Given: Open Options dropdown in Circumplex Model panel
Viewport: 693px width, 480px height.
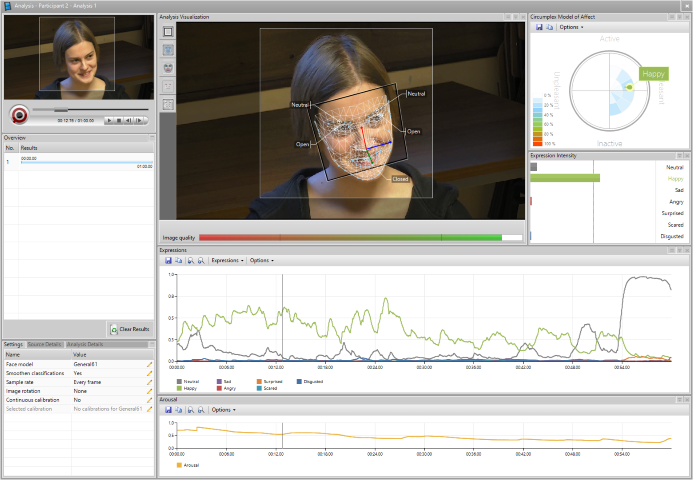Looking at the screenshot, I should pyautogui.click(x=571, y=27).
